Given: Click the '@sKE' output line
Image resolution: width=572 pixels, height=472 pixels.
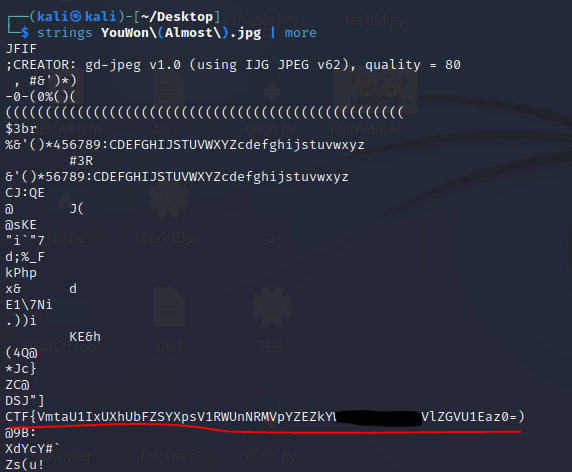Looking at the screenshot, I should coord(21,225).
